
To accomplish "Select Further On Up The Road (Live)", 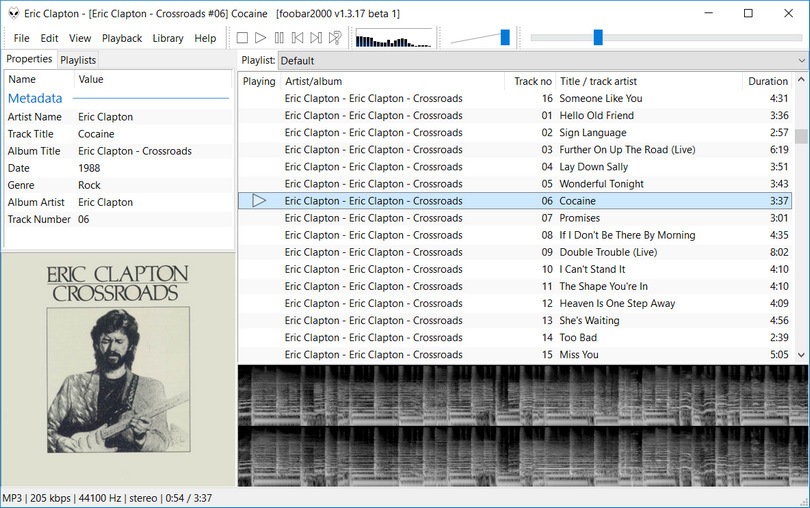I will click(x=515, y=149).
